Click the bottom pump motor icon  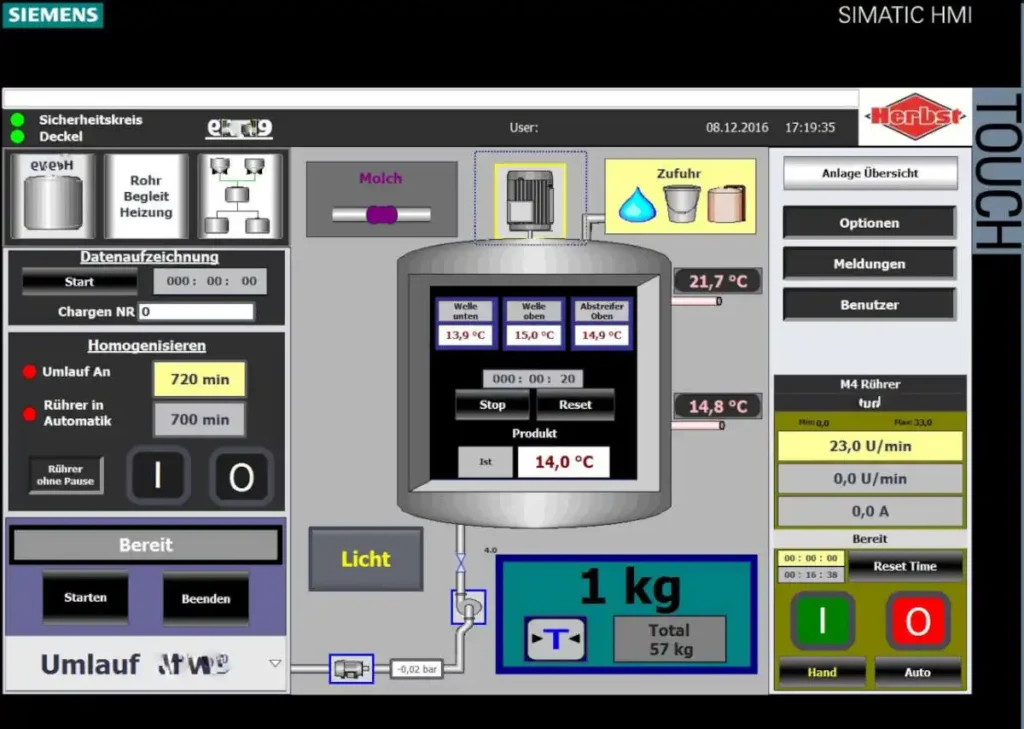pyautogui.click(x=351, y=668)
